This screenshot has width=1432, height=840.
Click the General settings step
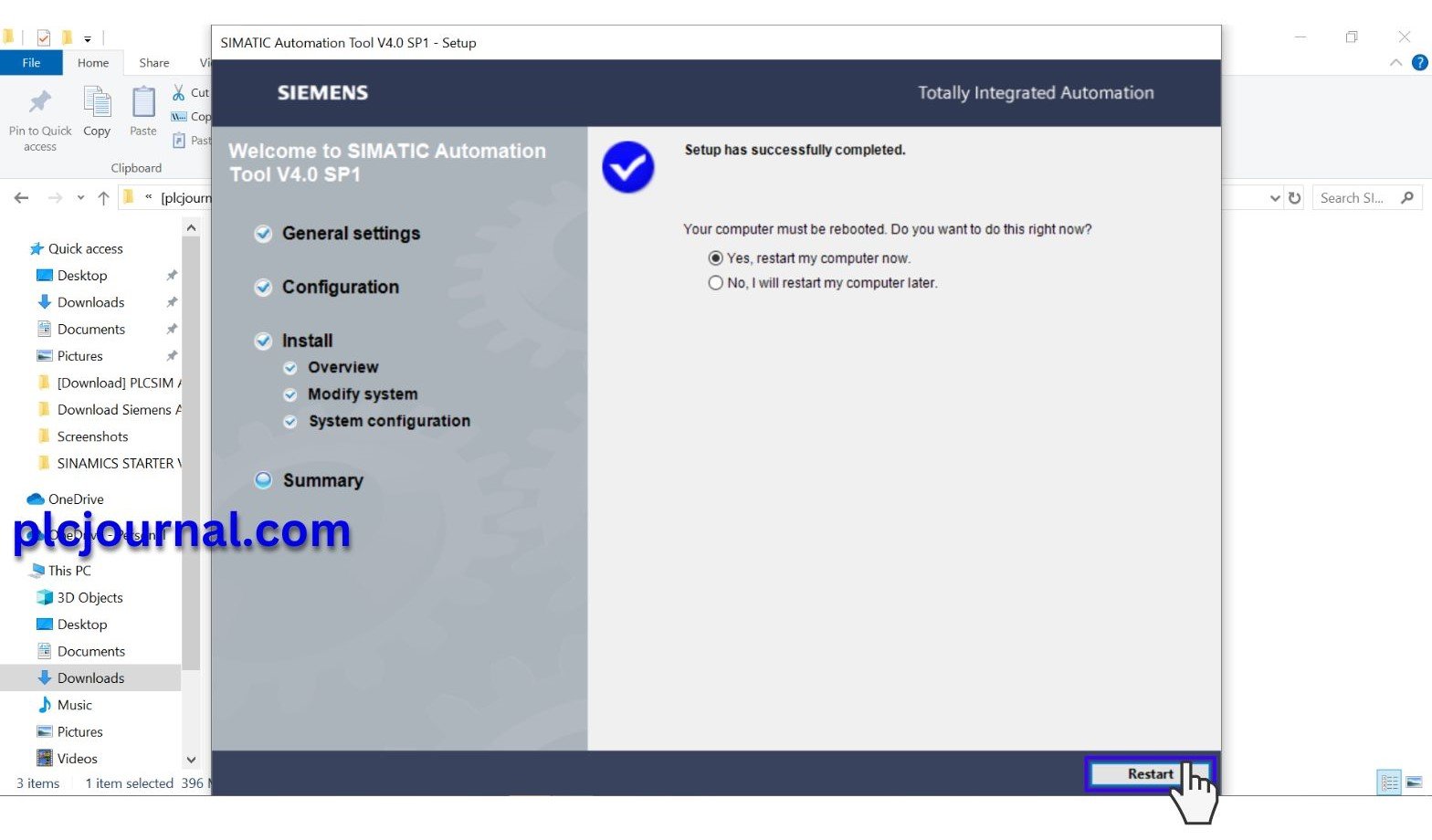coord(337,234)
